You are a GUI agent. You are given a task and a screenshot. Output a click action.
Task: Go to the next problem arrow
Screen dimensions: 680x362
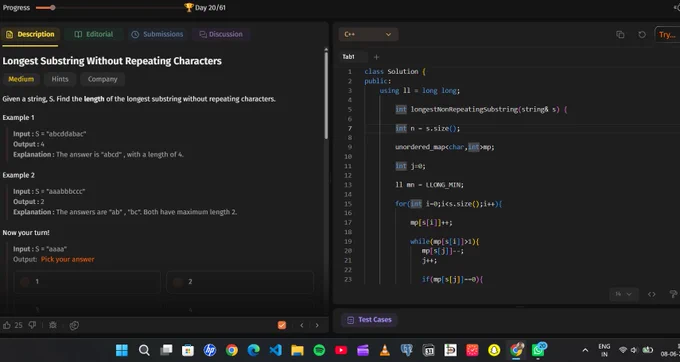coord(317,325)
